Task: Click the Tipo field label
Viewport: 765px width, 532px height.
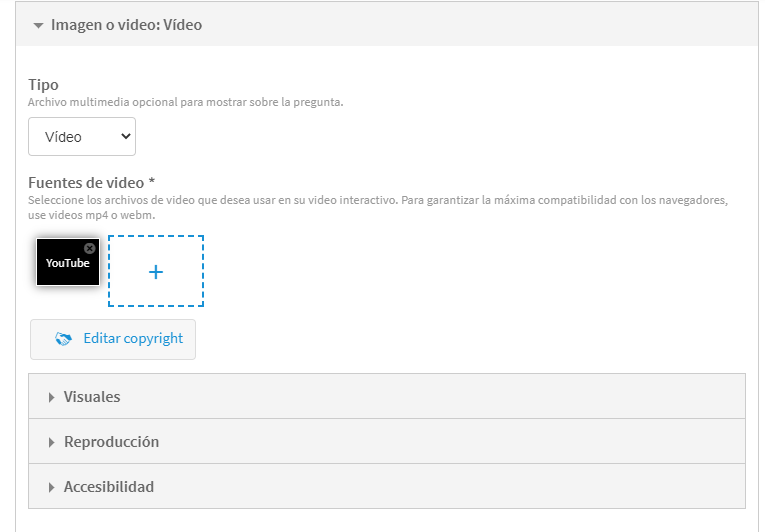Action: click(x=43, y=85)
